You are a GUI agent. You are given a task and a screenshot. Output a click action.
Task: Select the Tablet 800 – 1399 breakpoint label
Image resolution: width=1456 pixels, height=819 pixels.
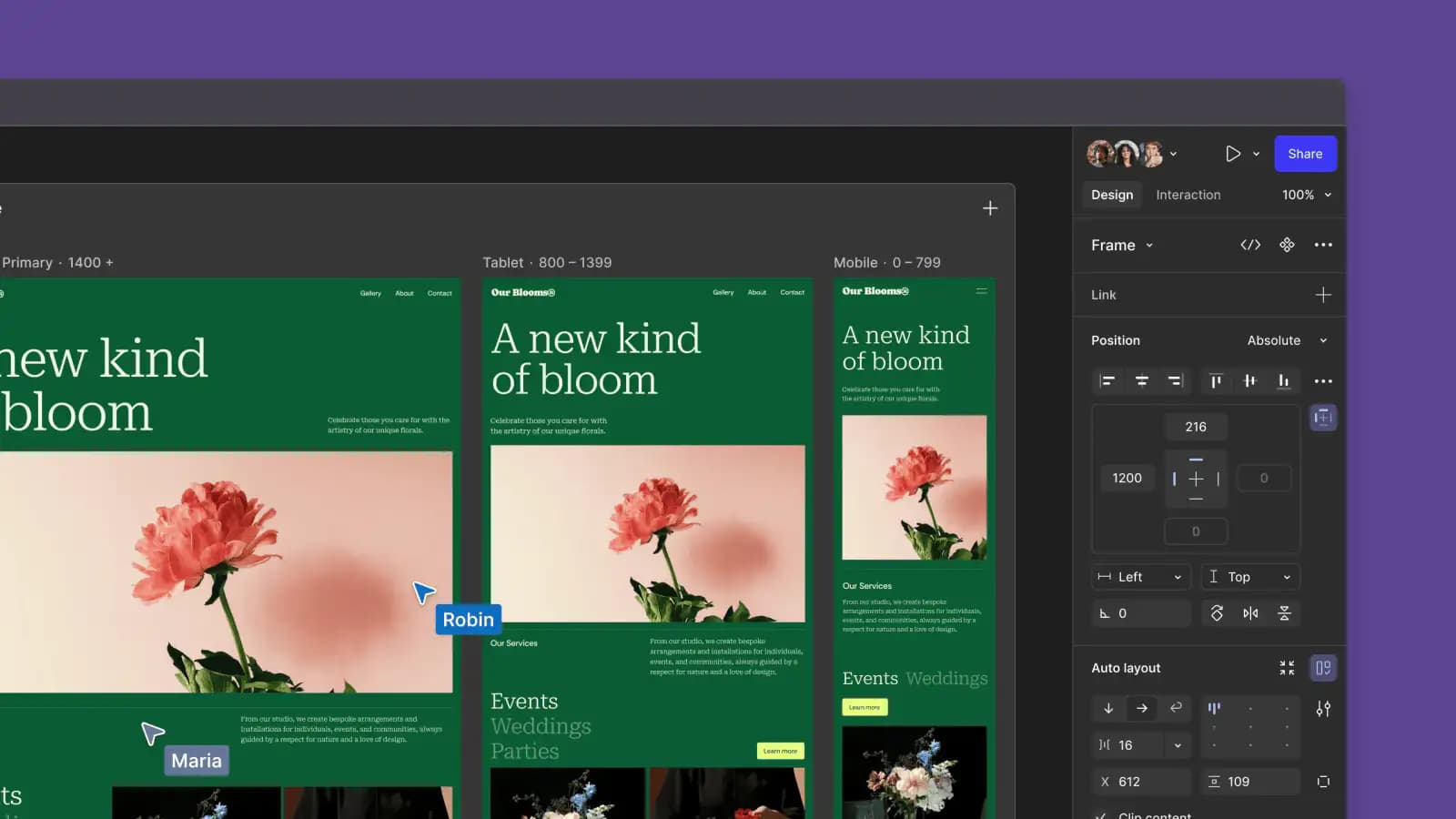click(547, 262)
